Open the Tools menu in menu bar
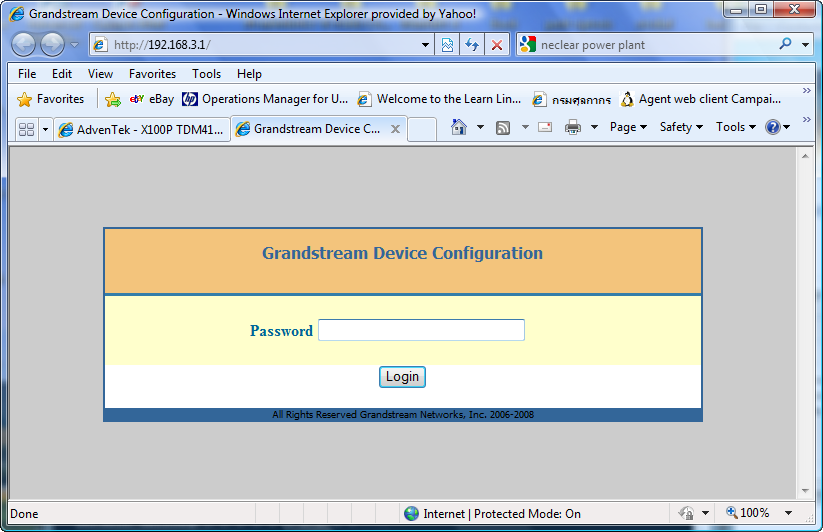 click(x=206, y=74)
